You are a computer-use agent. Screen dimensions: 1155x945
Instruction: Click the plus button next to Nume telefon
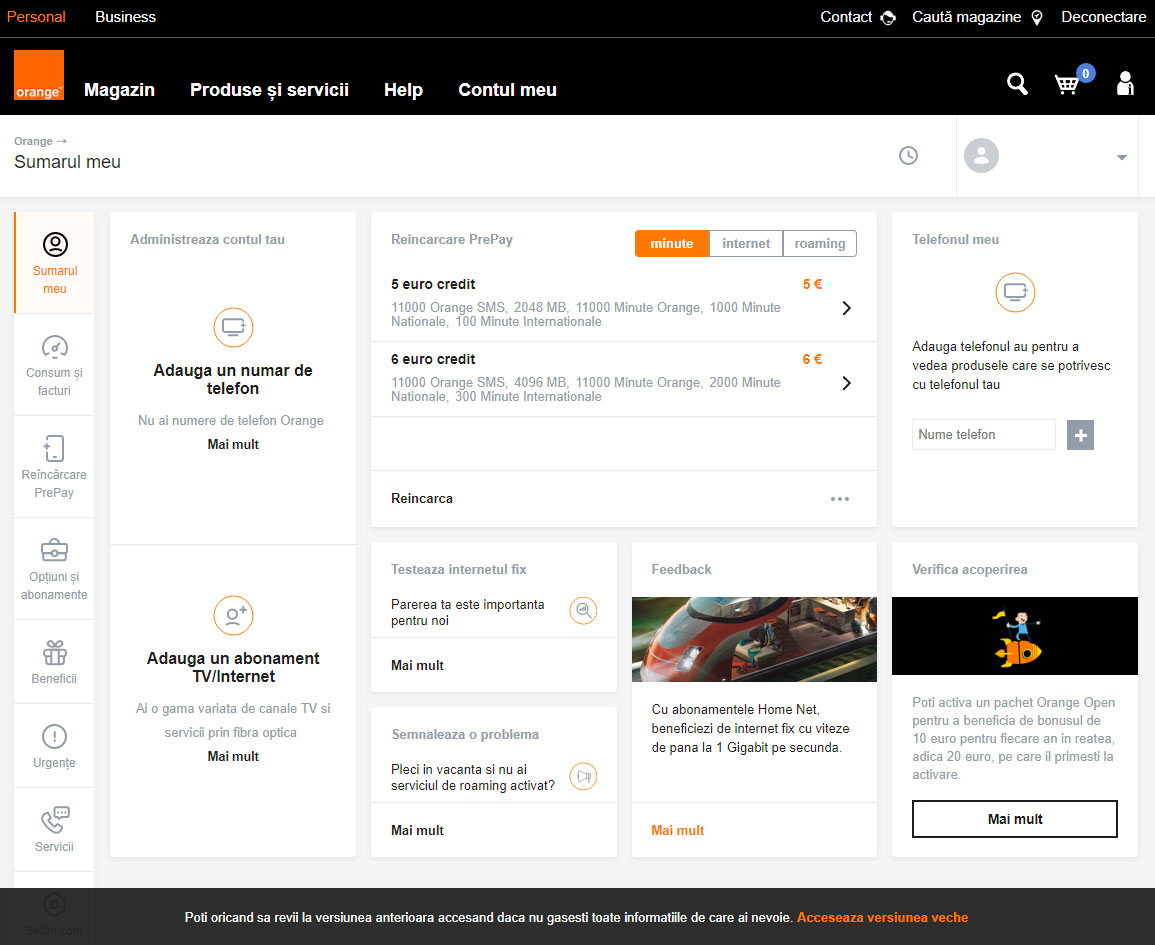coord(1080,435)
